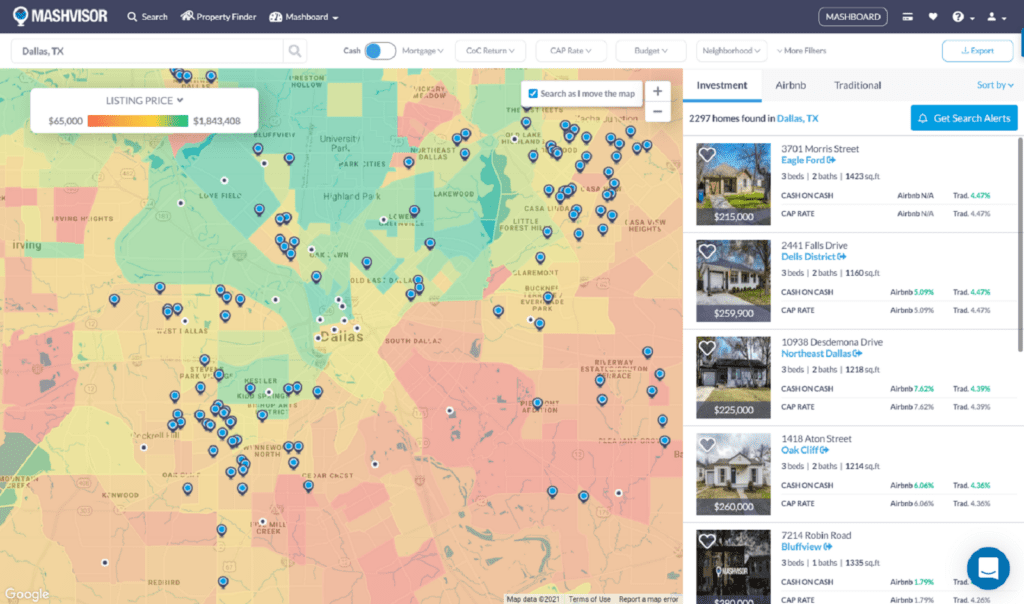
Task: Open the Property Finder tool
Action: [218, 16]
